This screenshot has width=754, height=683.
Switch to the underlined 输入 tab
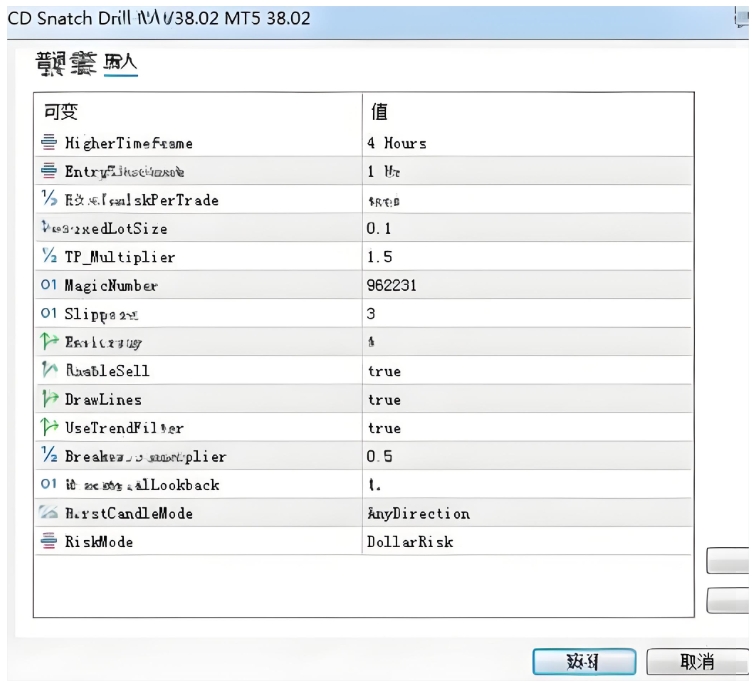click(120, 66)
